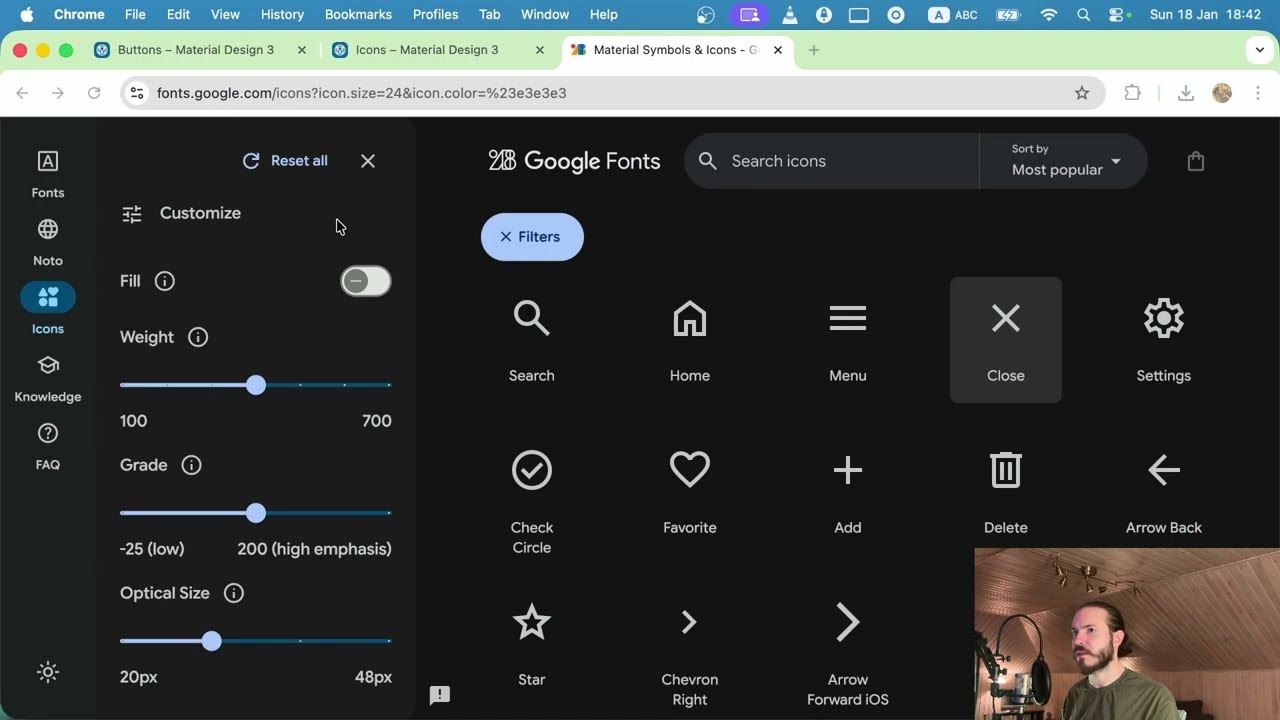Click the Weight slider handle

click(x=256, y=385)
